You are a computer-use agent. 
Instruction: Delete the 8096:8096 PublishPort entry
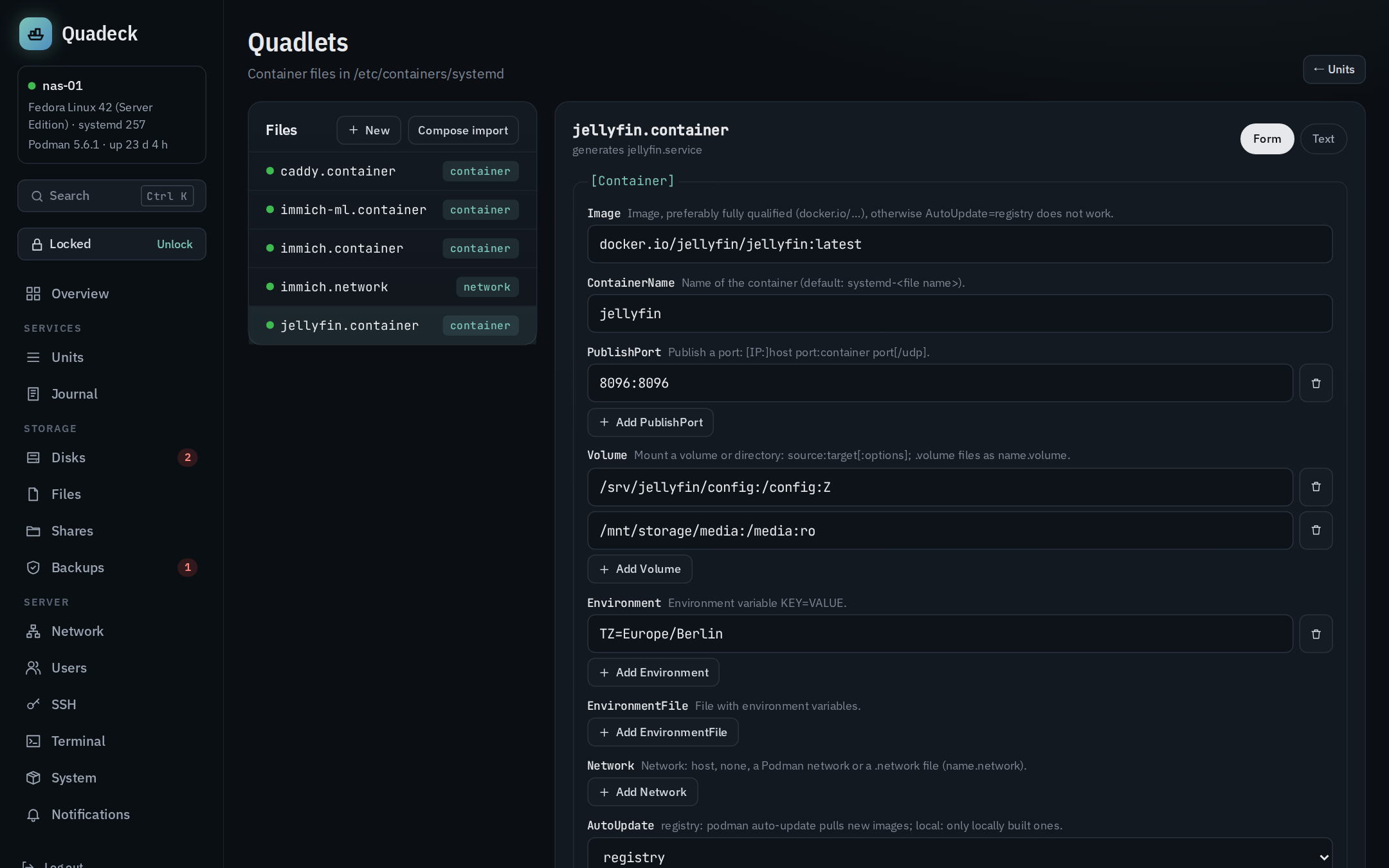point(1316,383)
